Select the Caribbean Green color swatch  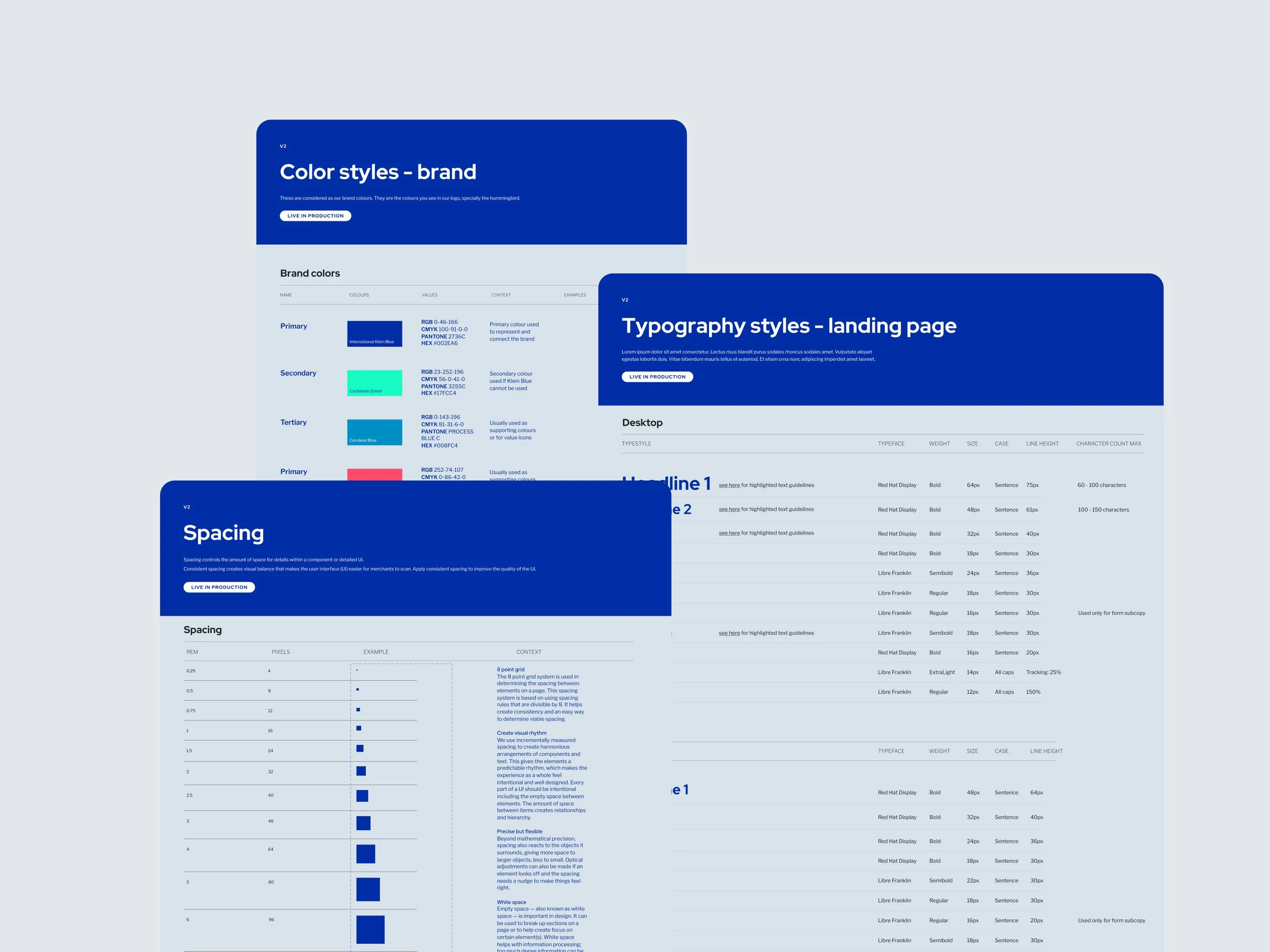374,383
